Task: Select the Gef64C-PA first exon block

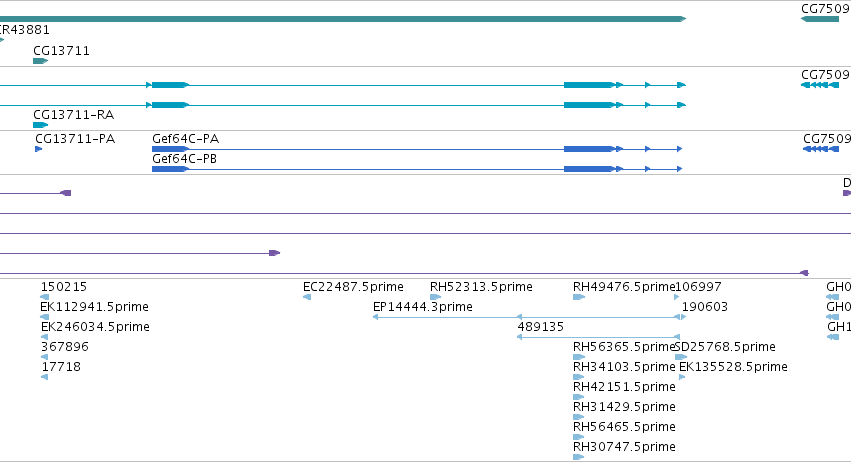Action: 170,149
